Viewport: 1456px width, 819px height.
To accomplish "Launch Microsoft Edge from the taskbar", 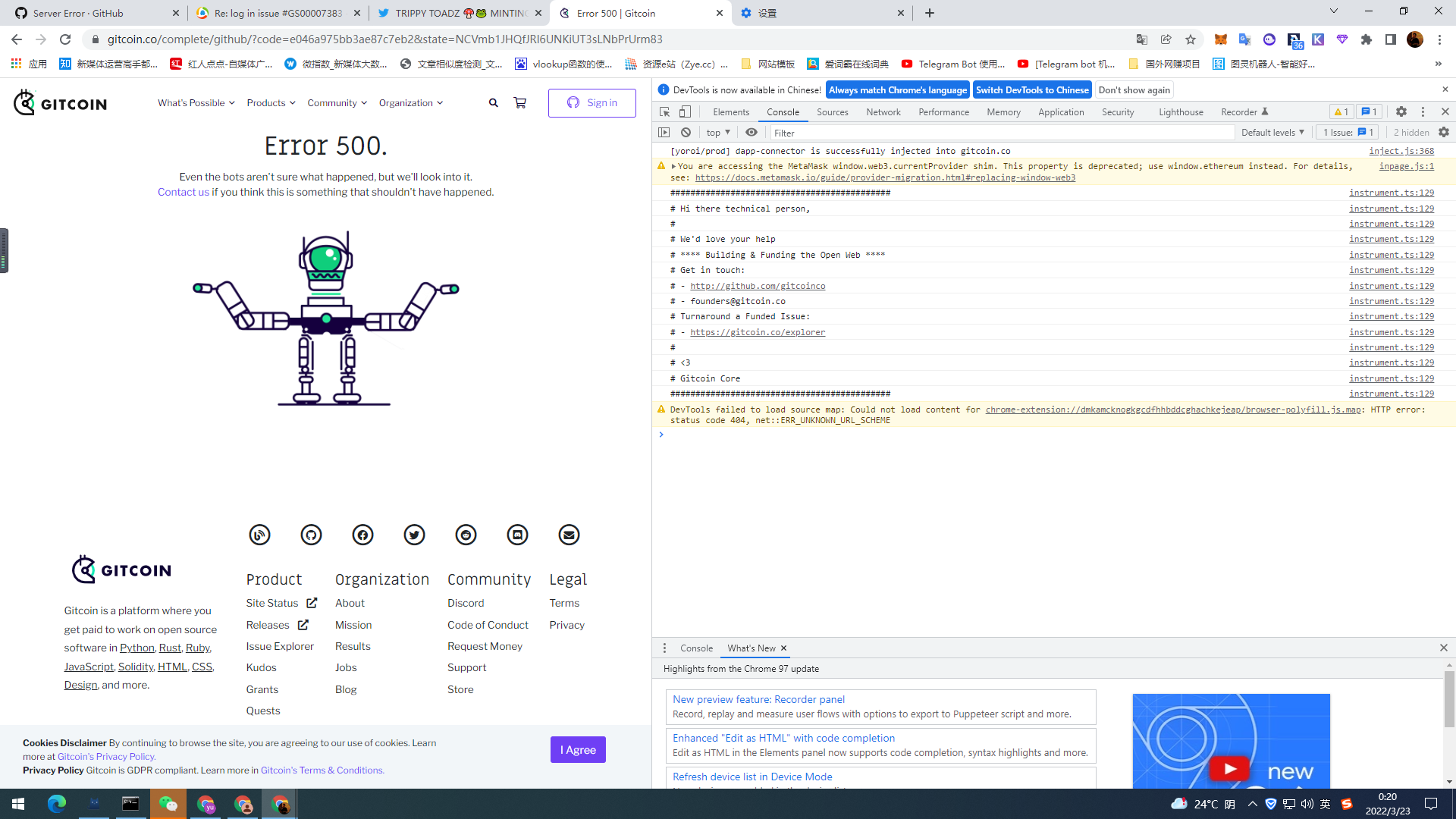I will [x=57, y=804].
